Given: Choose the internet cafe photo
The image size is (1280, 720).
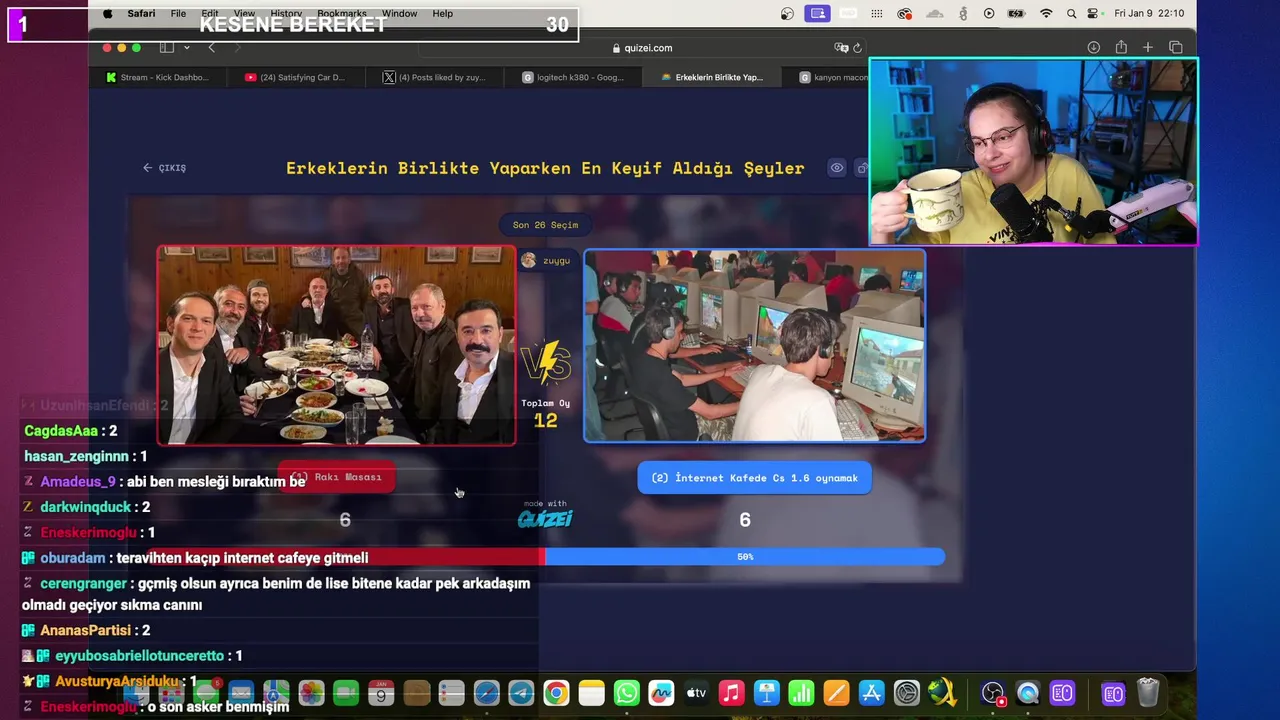Looking at the screenshot, I should [755, 345].
